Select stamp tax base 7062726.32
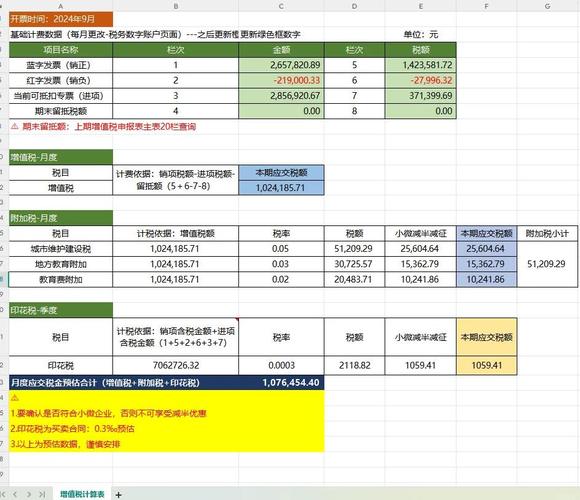Screen dimensions: 580x500 176,365
